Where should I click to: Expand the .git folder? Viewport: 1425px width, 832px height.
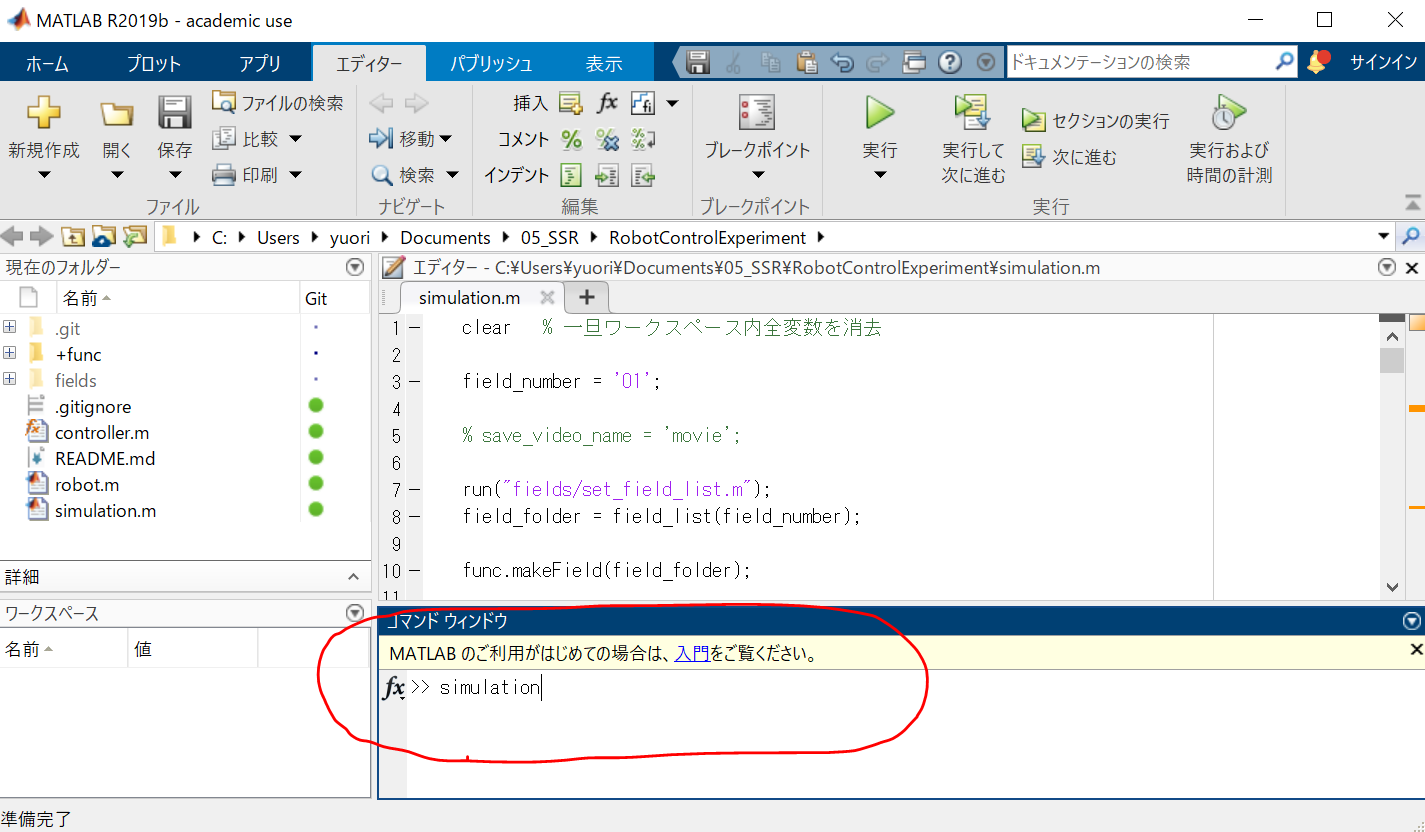(10, 327)
